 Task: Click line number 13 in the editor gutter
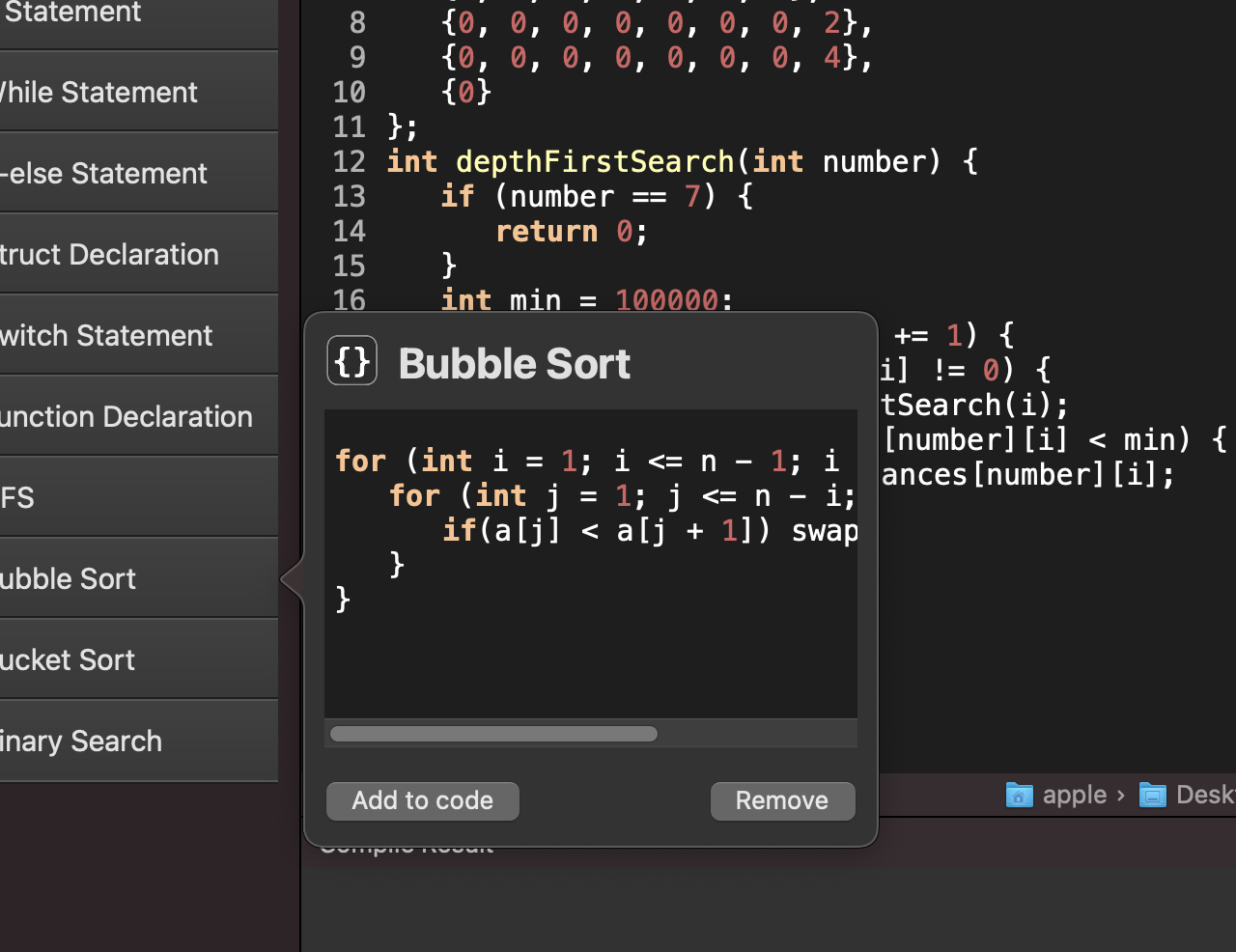click(350, 196)
